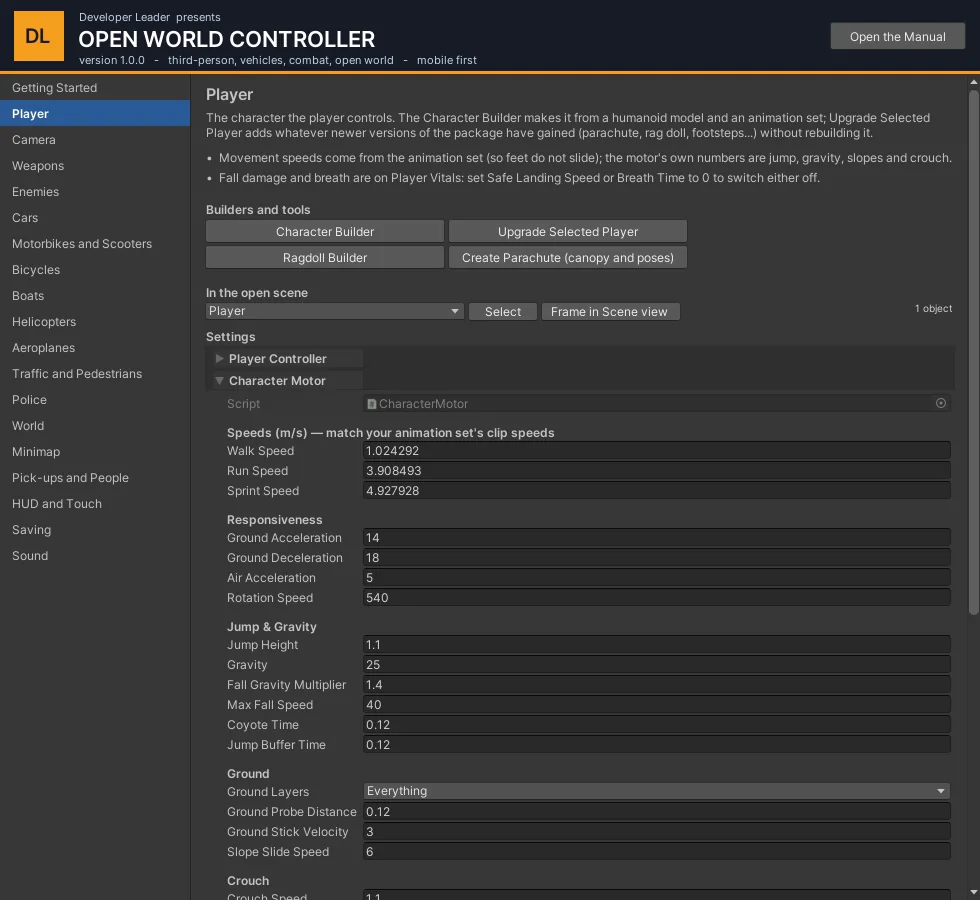This screenshot has width=980, height=900.
Task: Open the Sound section
Action: (x=95, y=556)
